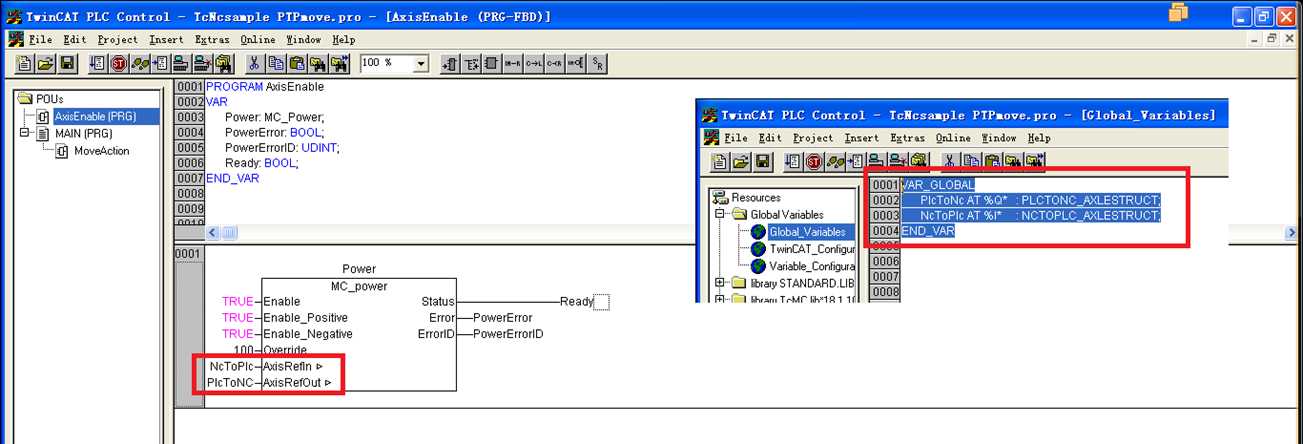This screenshot has width=1303, height=444.
Task: Open Window menu in Global_Variables window
Action: (x=998, y=138)
